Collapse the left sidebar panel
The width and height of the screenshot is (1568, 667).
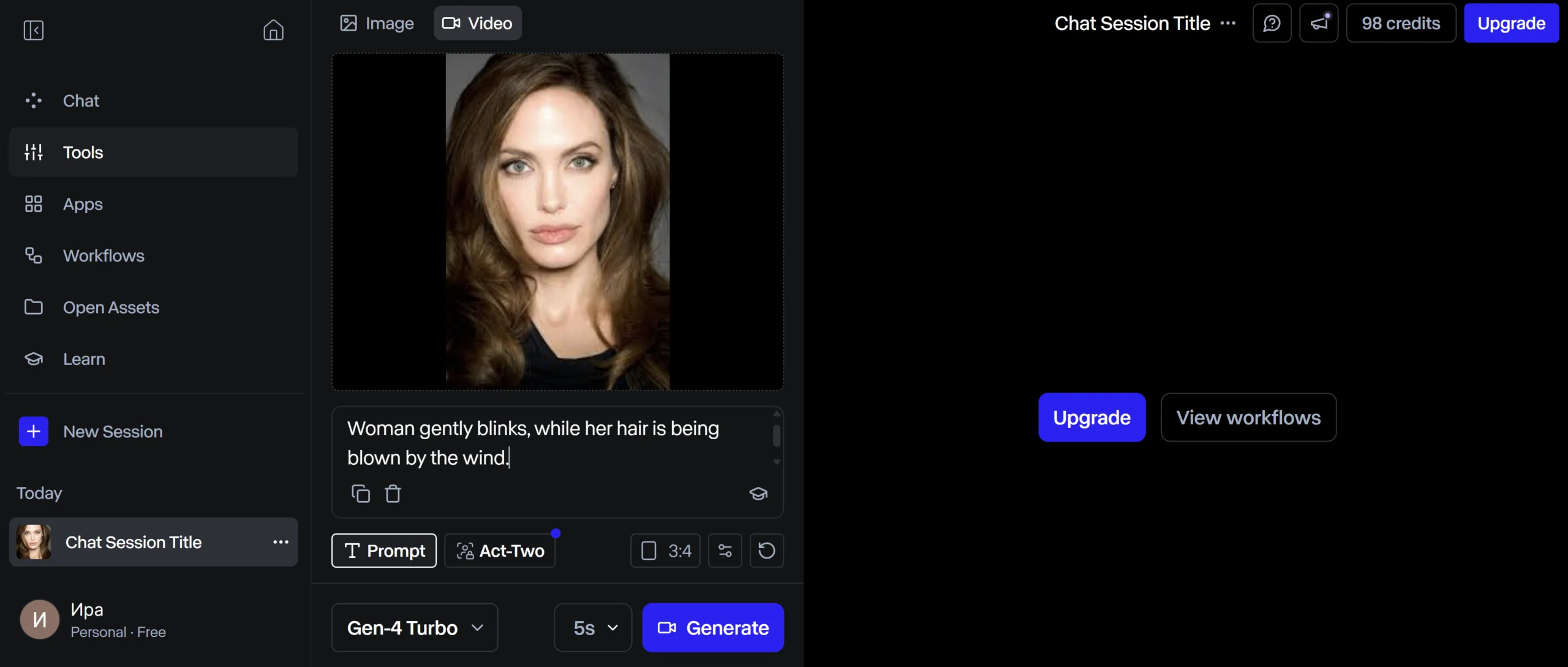click(x=33, y=30)
